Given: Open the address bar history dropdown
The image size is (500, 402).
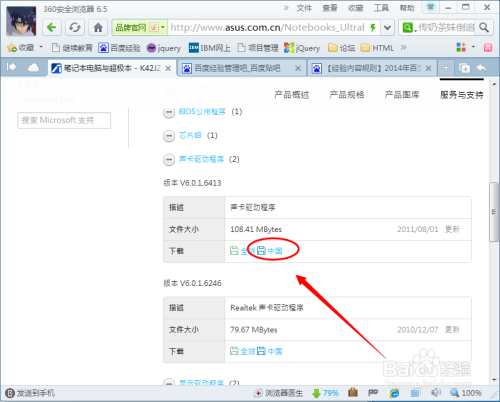Looking at the screenshot, I should click(x=387, y=28).
